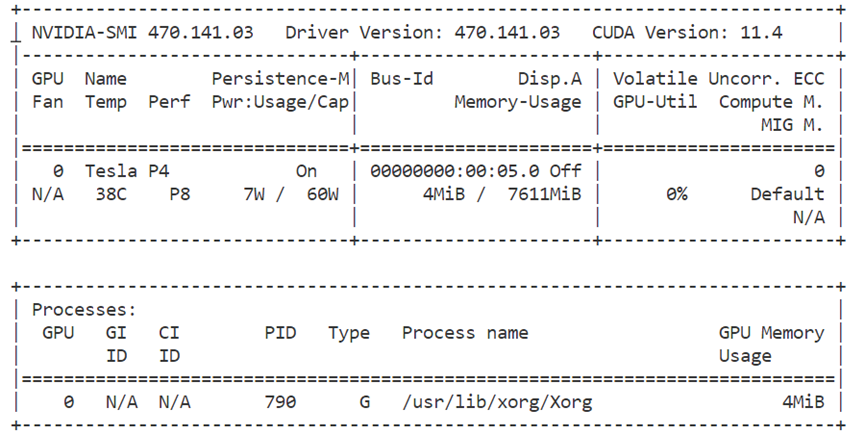Click the 00000000:00:05.0 bus ID value

[x=456, y=171]
